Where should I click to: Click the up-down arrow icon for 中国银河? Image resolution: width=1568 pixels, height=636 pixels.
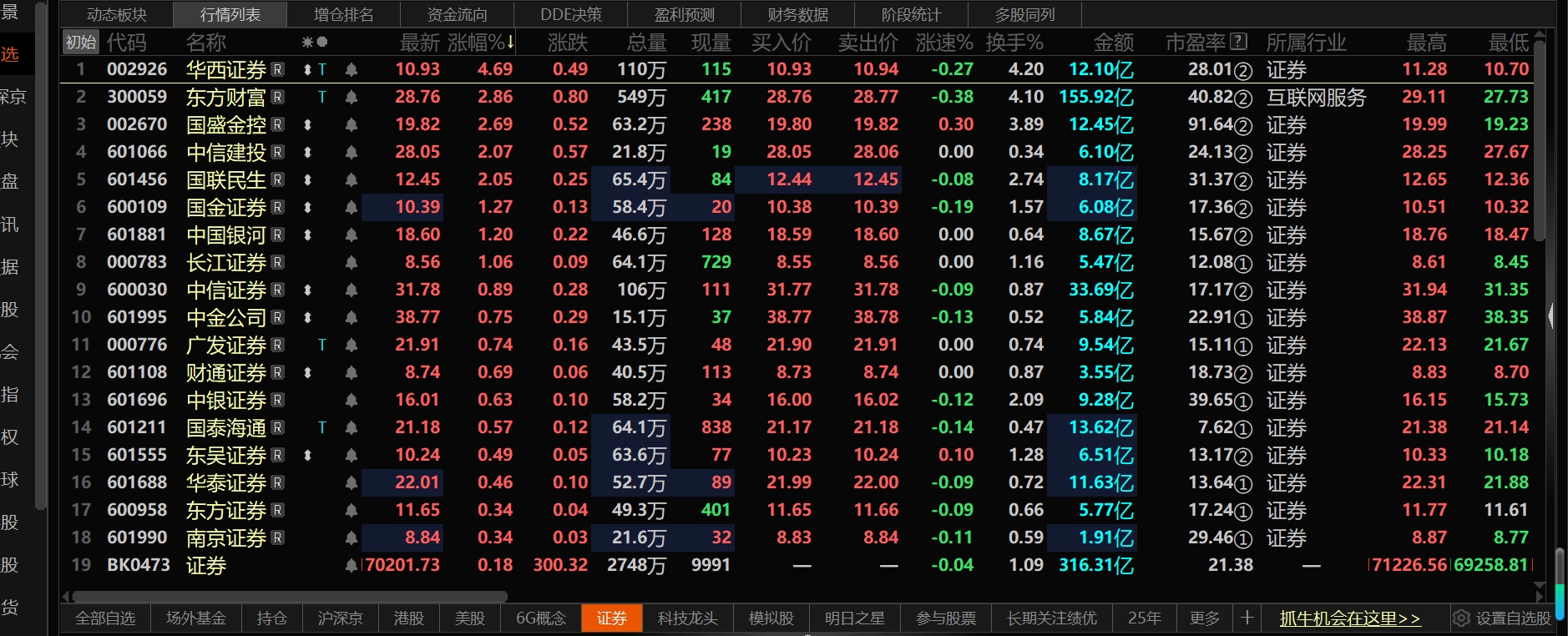tap(307, 235)
